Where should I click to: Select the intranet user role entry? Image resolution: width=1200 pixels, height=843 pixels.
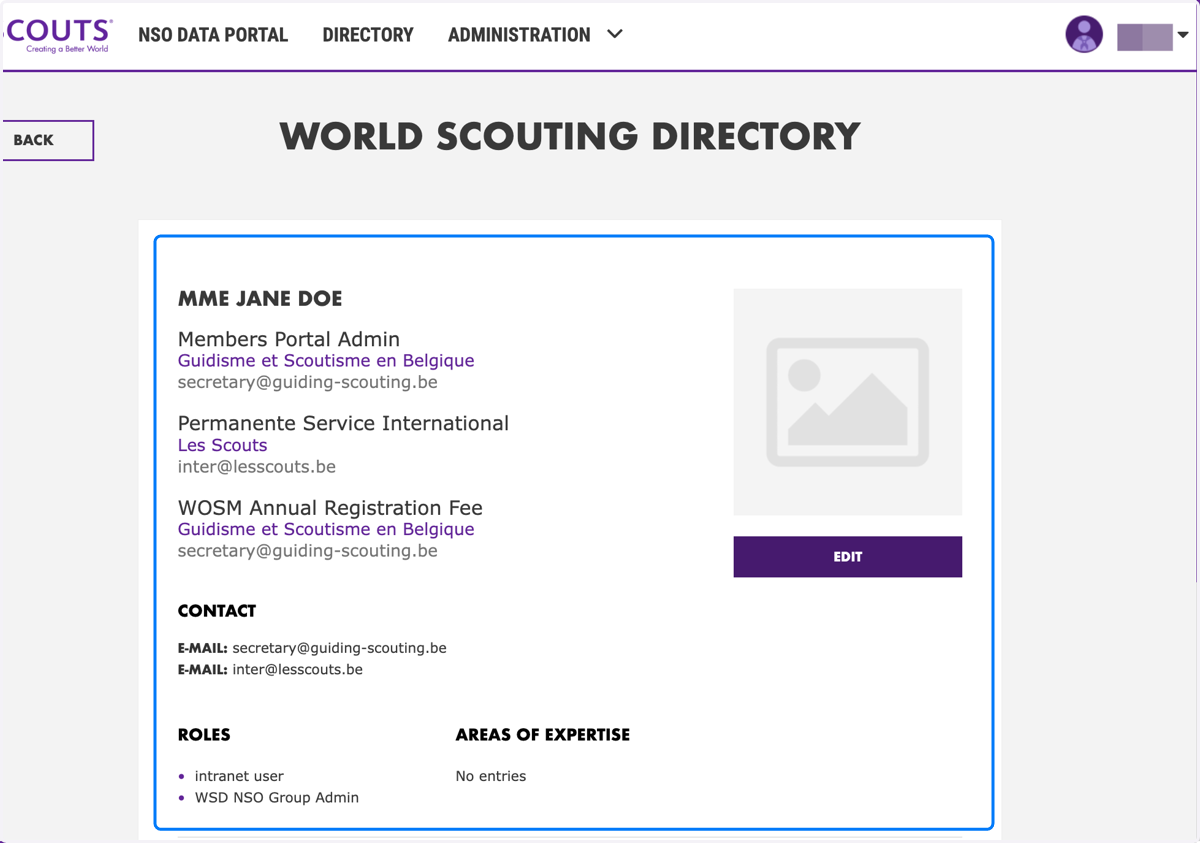[239, 776]
